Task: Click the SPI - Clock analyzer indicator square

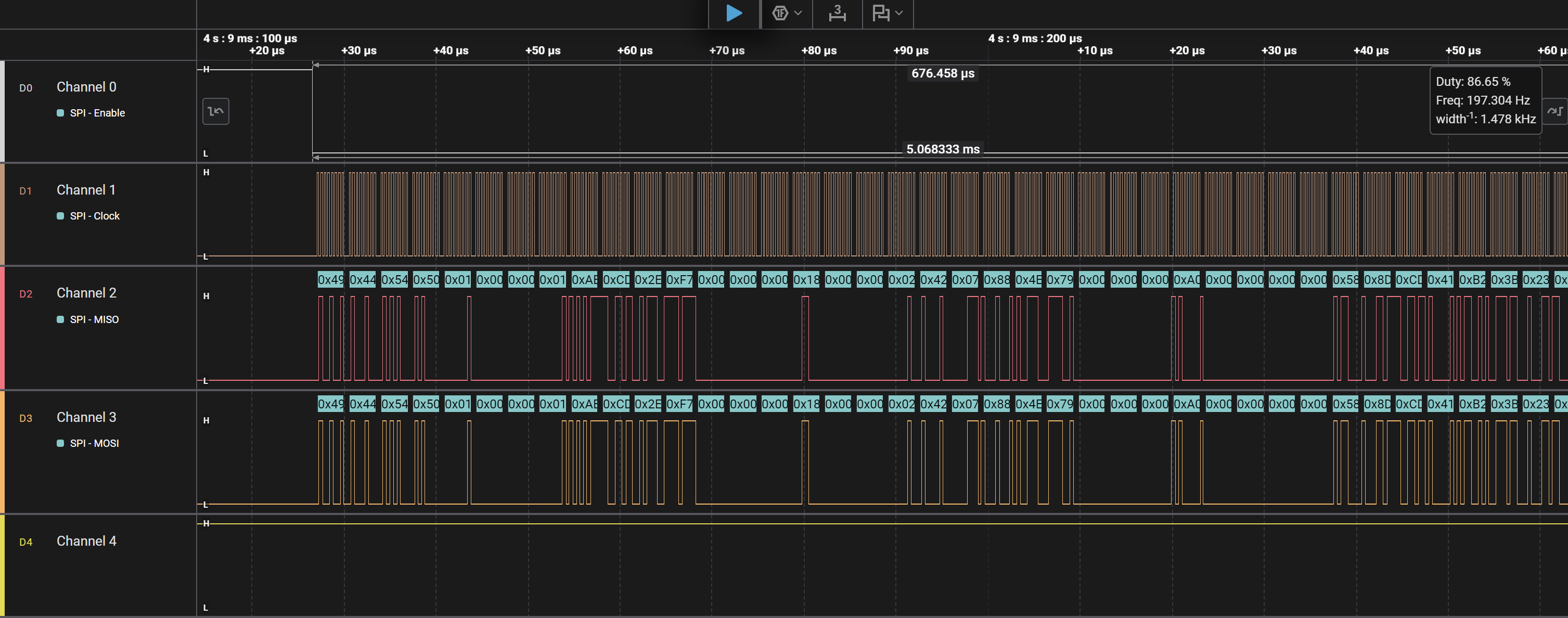Action: [60, 216]
